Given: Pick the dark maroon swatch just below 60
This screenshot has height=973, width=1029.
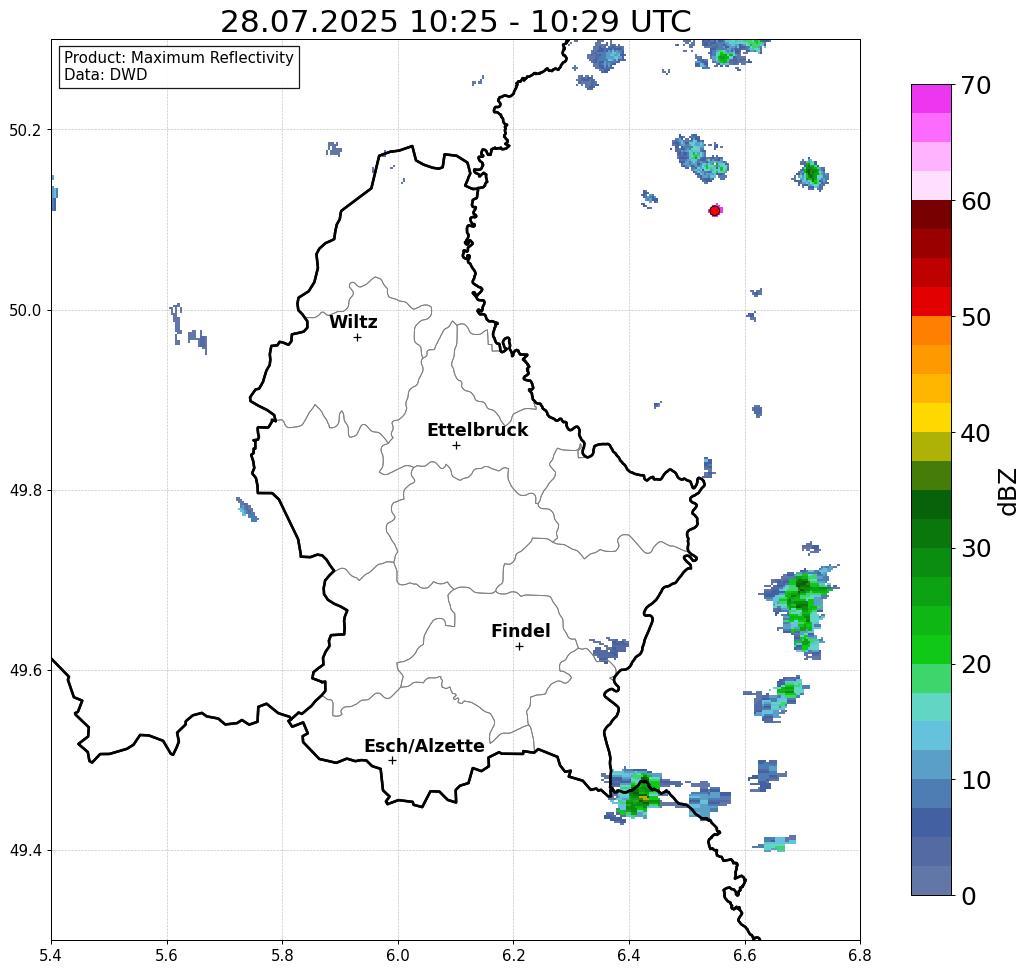Looking at the screenshot, I should [931, 215].
